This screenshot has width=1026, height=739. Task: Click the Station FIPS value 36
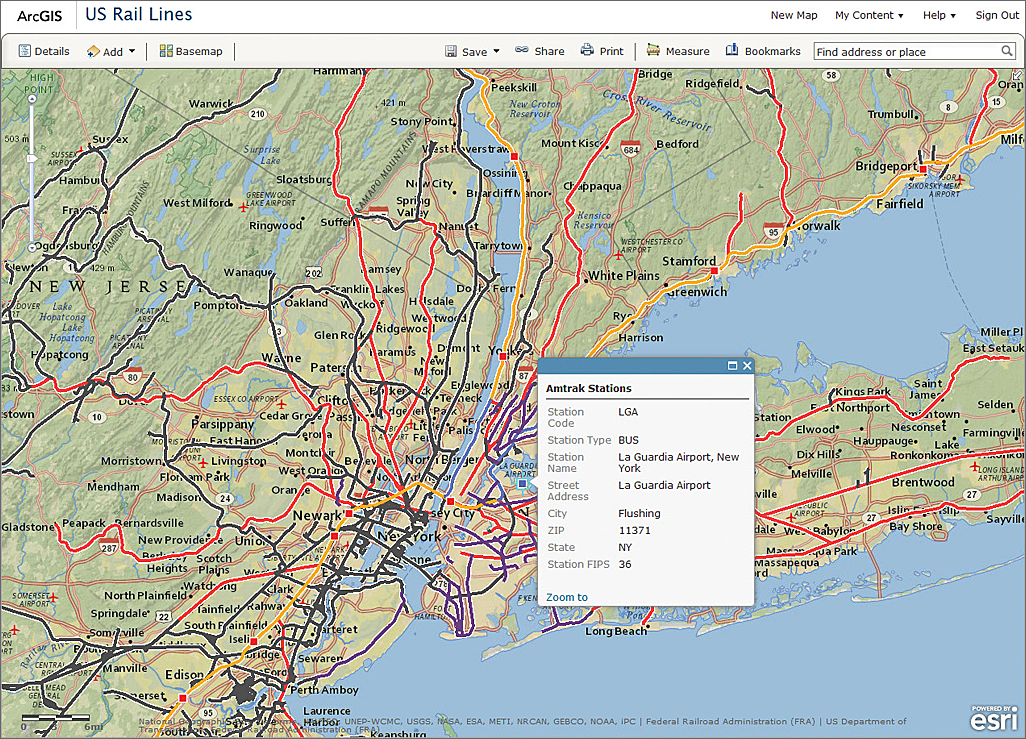625,564
